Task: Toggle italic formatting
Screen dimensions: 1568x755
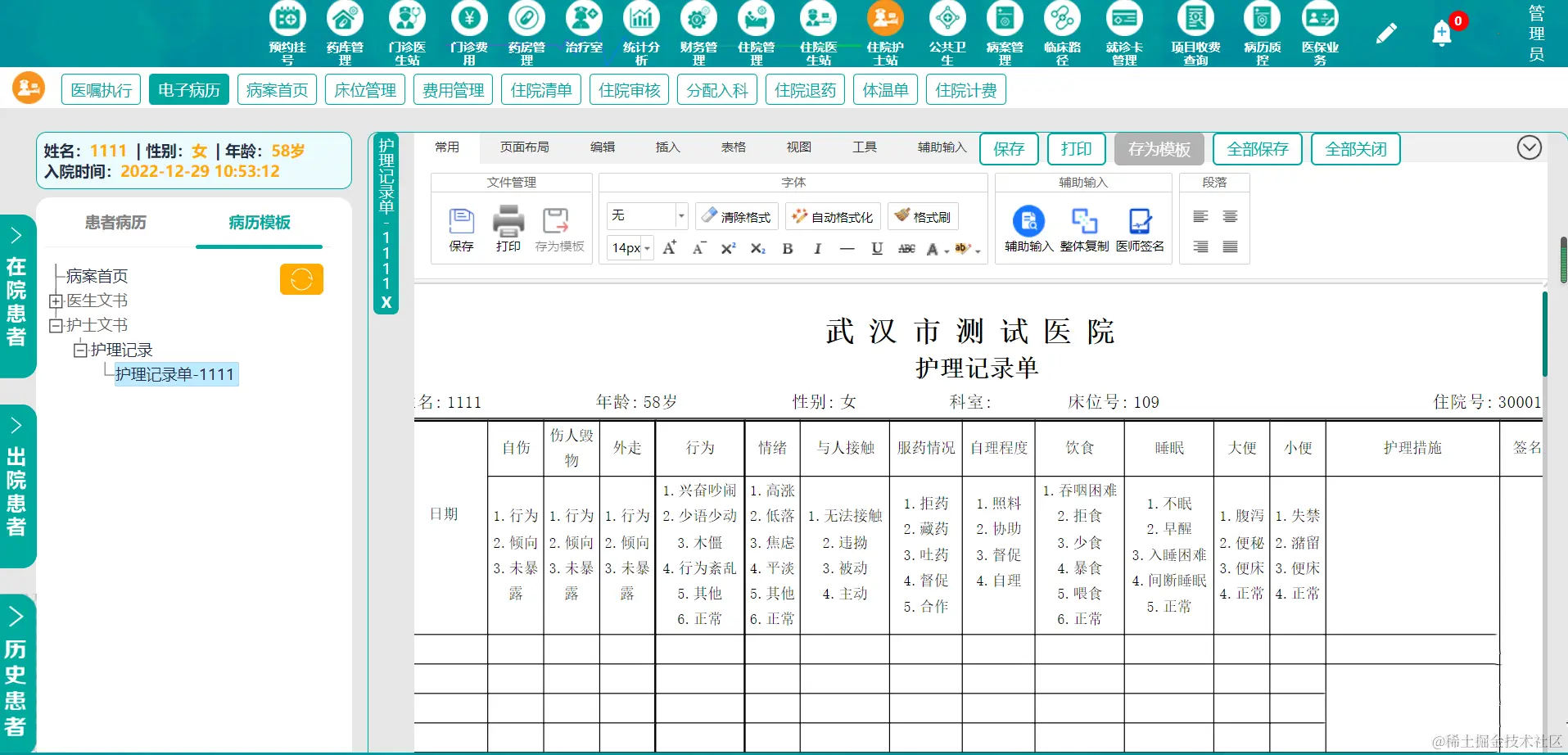Action: click(x=817, y=248)
